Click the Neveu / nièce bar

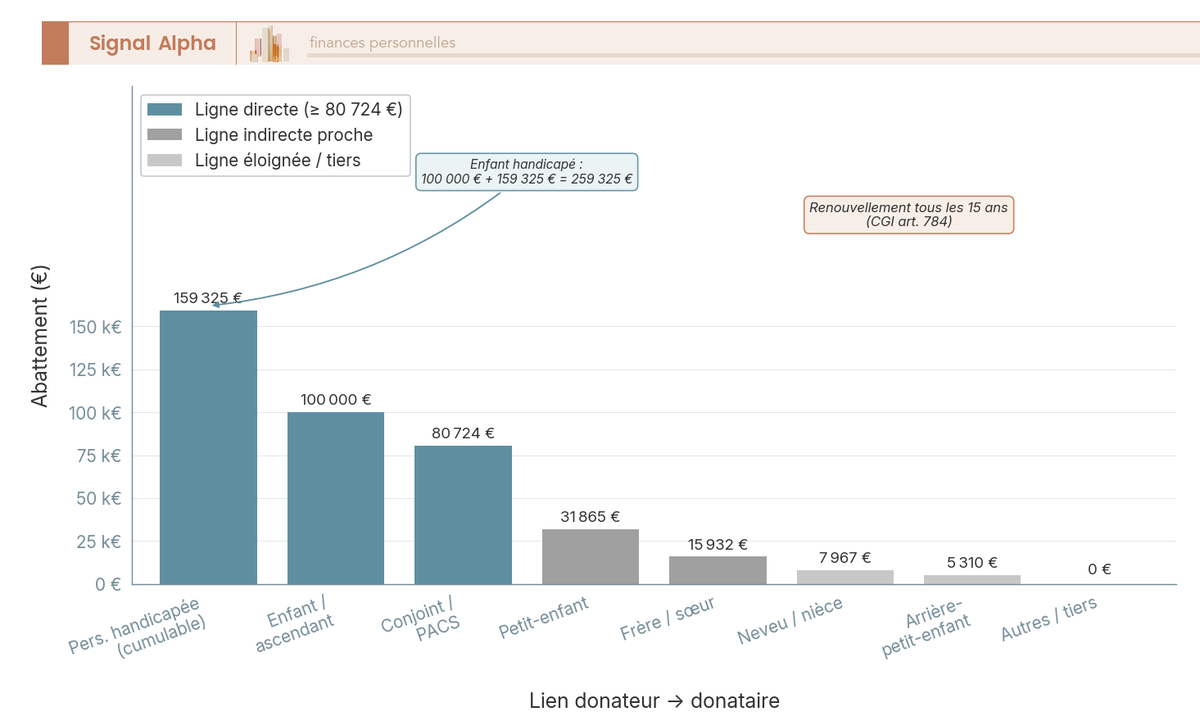845,577
